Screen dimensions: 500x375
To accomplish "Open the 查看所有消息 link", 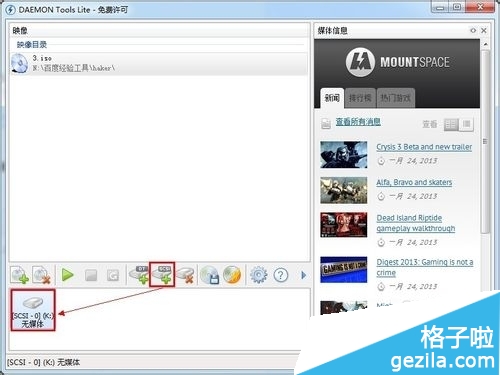I will (x=358, y=122).
